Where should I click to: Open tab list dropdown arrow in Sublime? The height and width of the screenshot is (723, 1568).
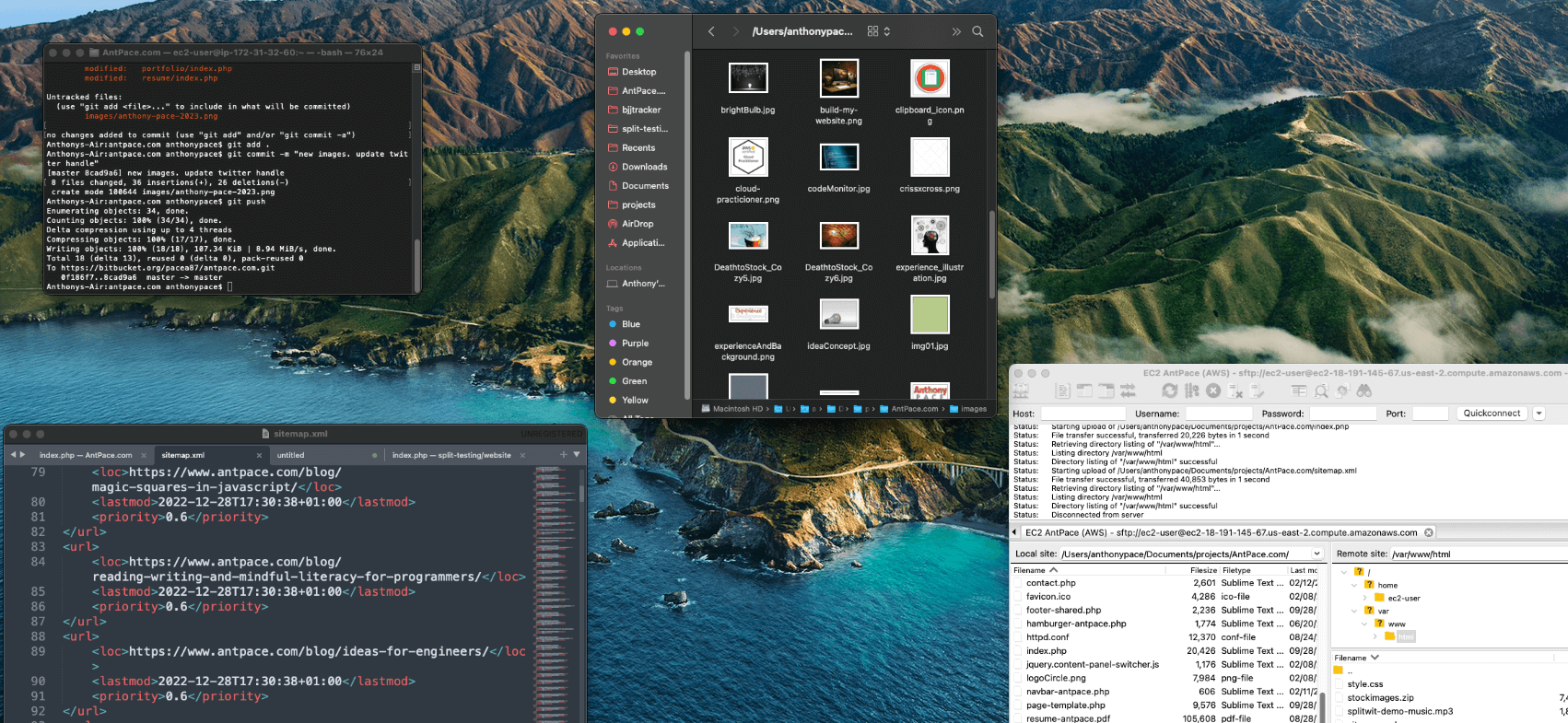click(x=577, y=454)
